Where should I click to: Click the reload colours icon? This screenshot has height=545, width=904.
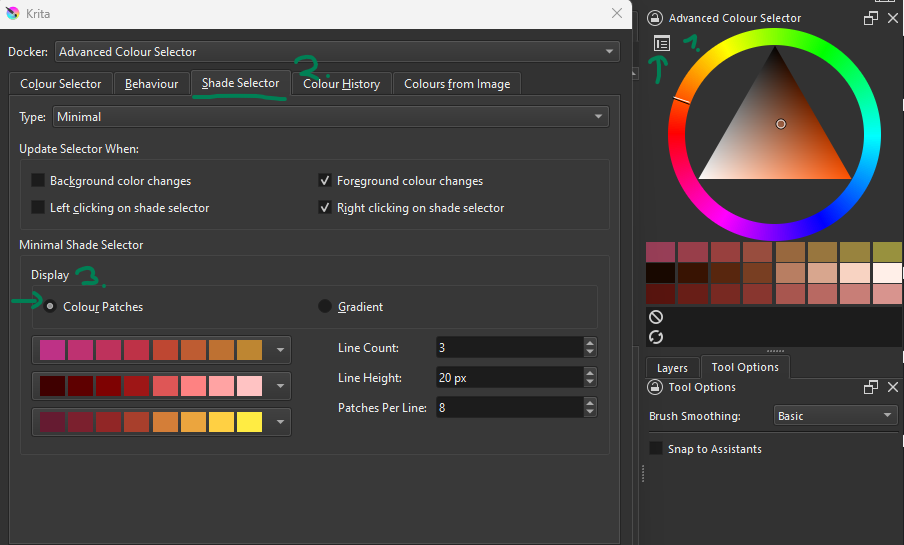[x=656, y=337]
